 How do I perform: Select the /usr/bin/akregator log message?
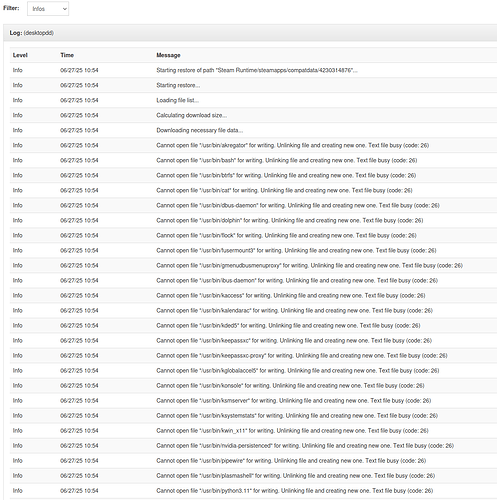292,145
